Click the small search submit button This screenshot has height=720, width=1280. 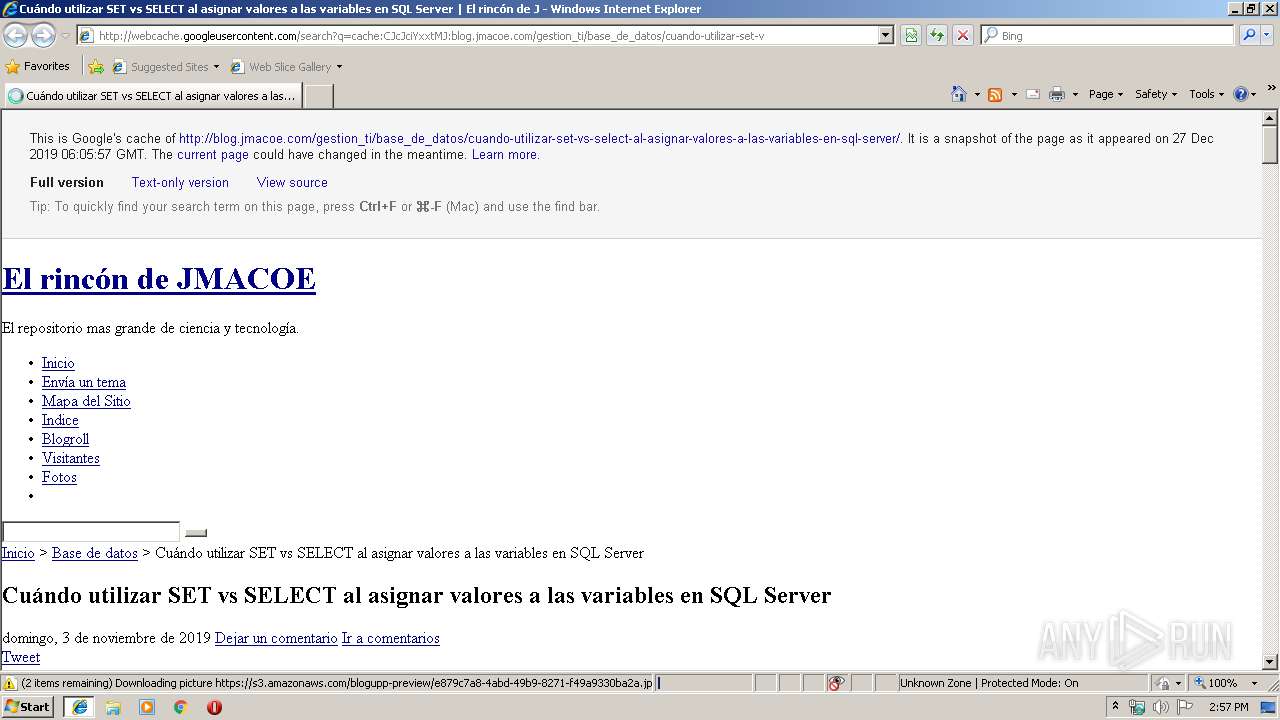pos(196,533)
